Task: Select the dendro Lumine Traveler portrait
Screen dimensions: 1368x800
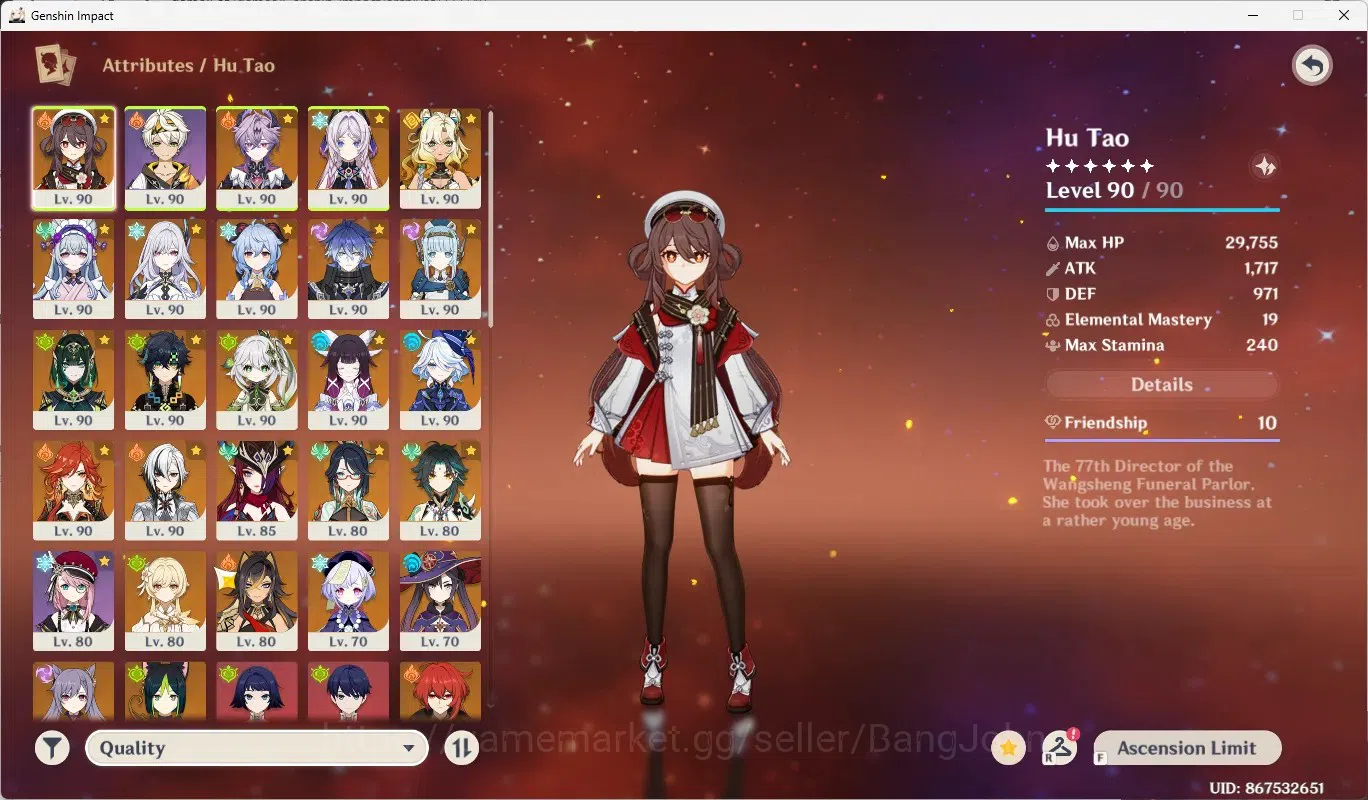Action: [165, 601]
